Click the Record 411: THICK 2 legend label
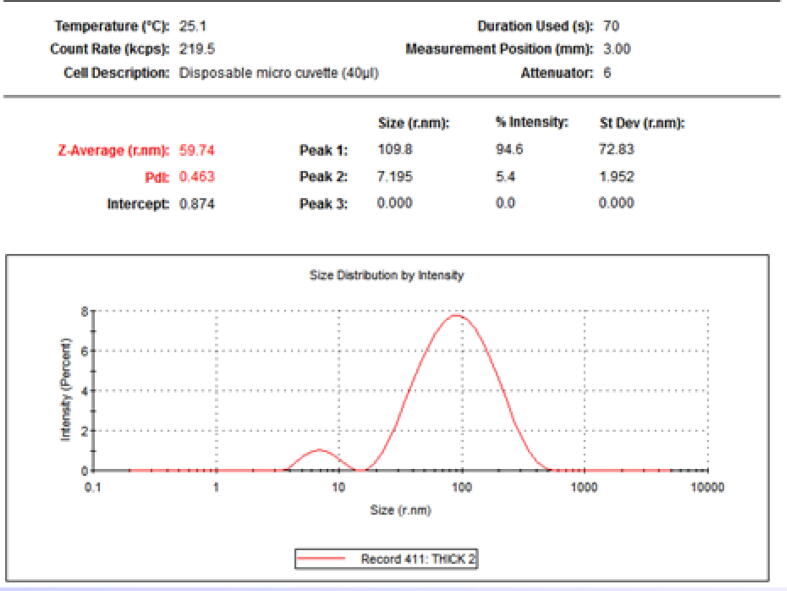The width and height of the screenshot is (787, 591). [418, 559]
